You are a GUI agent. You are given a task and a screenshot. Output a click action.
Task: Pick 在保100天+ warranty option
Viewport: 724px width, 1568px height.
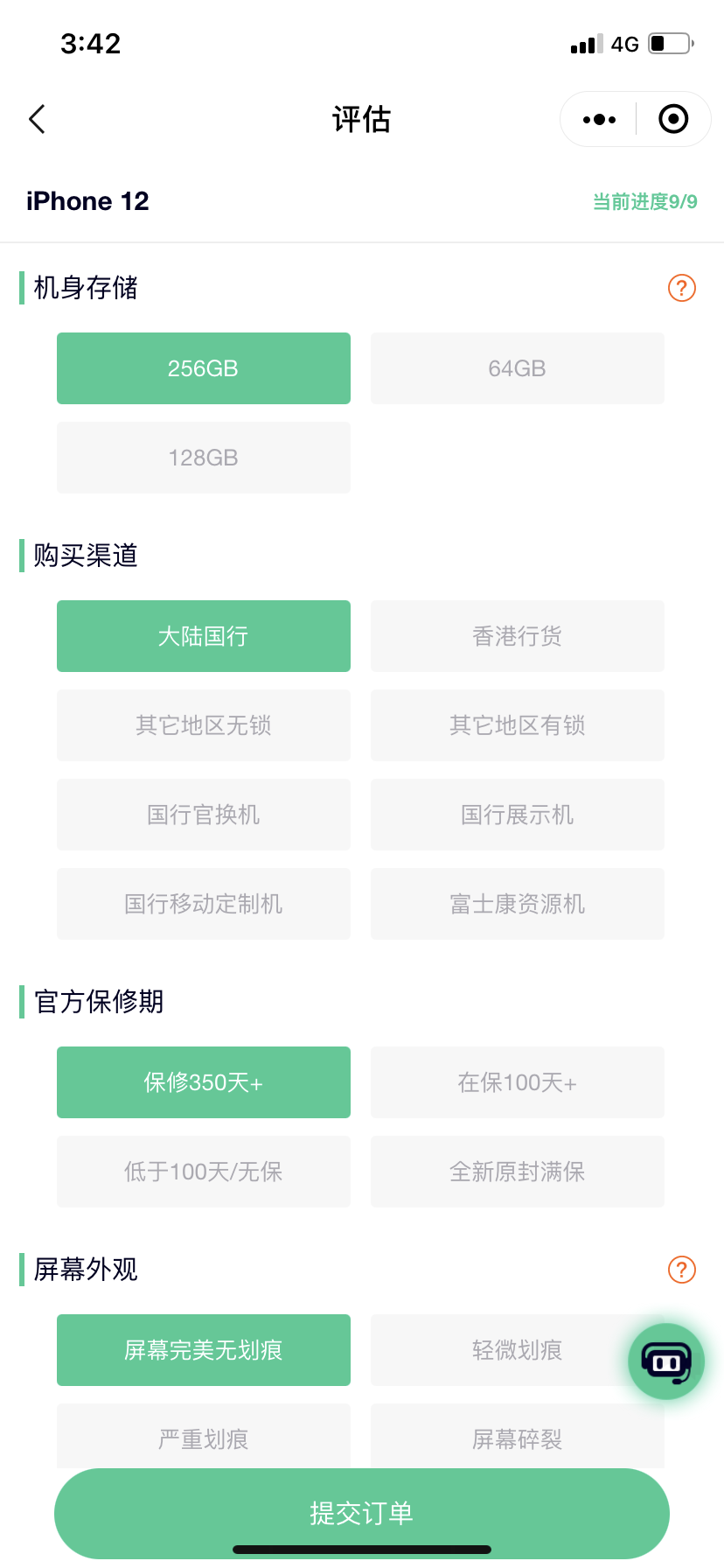click(518, 1082)
